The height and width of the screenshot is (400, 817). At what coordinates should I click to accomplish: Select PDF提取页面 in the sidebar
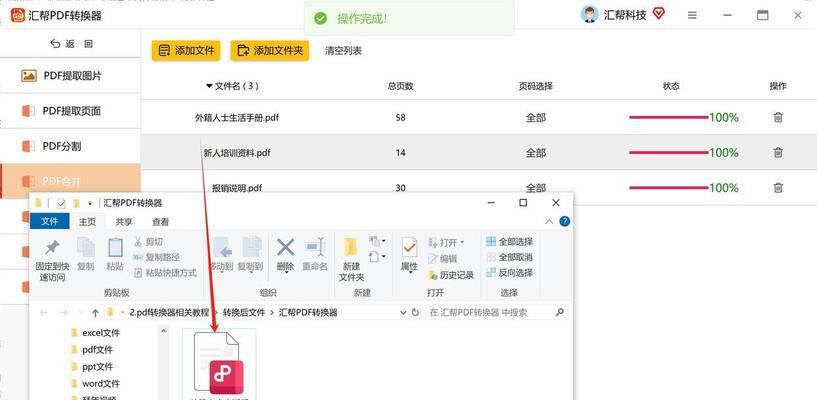tap(70, 111)
